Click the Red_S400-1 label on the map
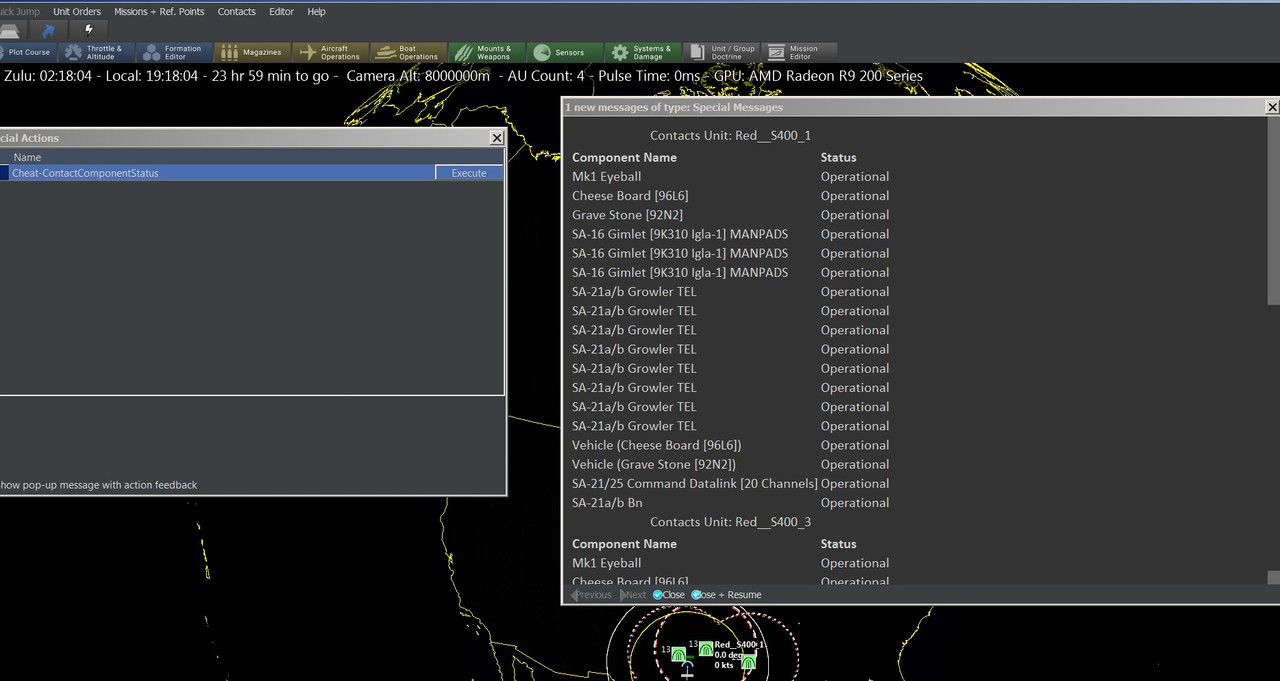The height and width of the screenshot is (681, 1280). 739,645
